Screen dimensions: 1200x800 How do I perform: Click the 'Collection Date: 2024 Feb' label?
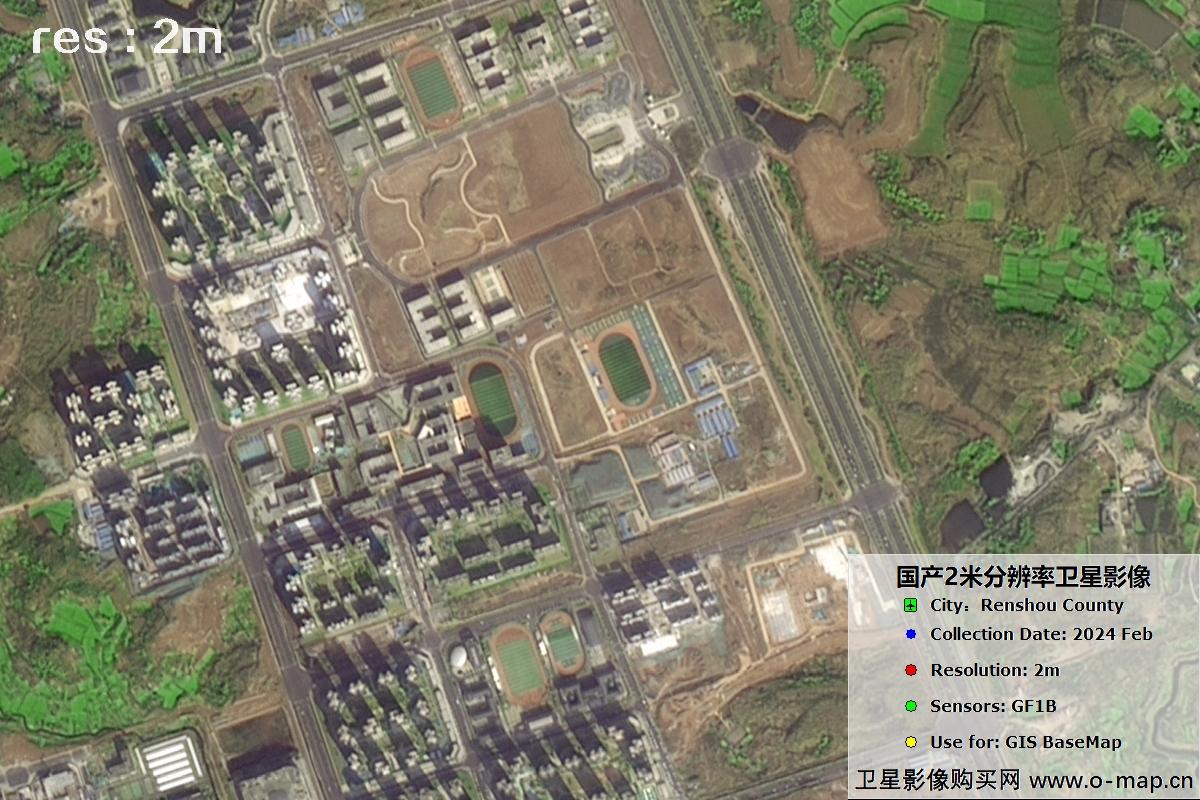pyautogui.click(x=1040, y=634)
